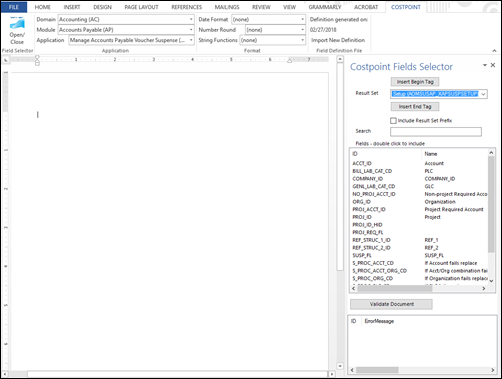Select the S_PROC_ACCT_ORG_CD field row
The width and height of the screenshot is (502, 379).
click(x=419, y=271)
